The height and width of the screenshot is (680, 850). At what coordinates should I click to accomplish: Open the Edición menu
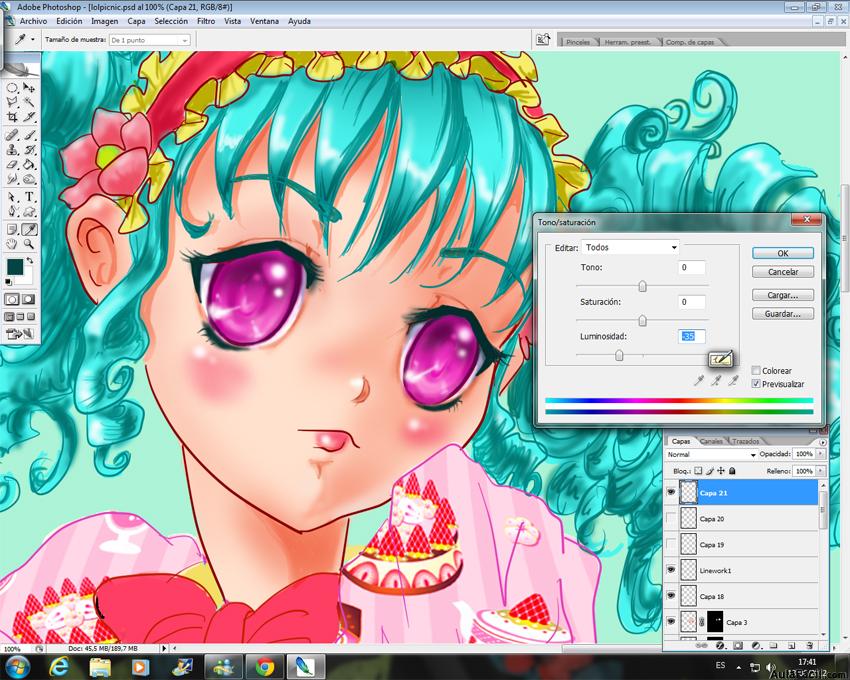pos(69,21)
